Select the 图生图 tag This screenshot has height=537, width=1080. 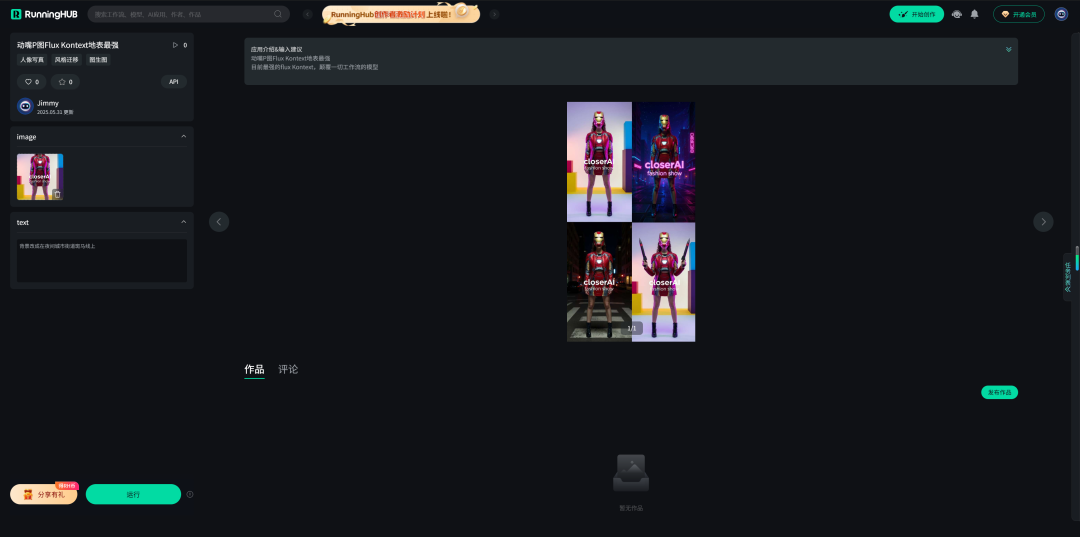click(98, 60)
